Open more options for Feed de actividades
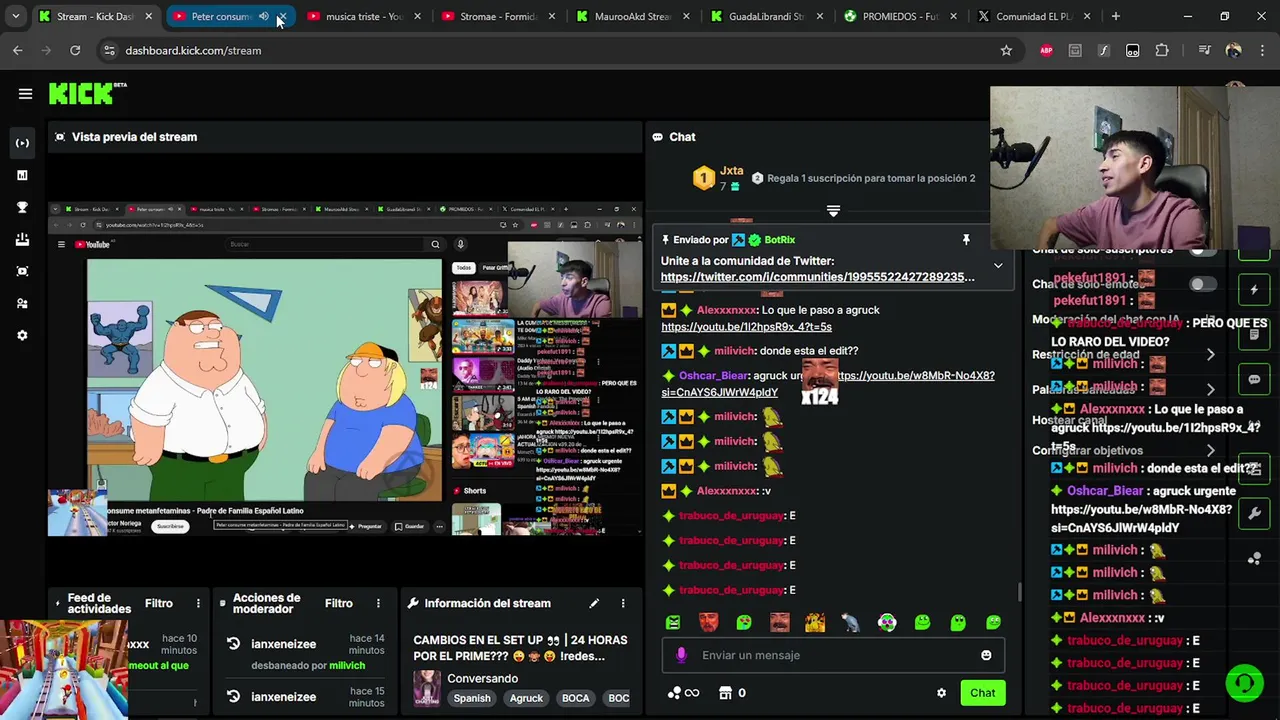Viewport: 1280px width, 720px height. pos(198,603)
